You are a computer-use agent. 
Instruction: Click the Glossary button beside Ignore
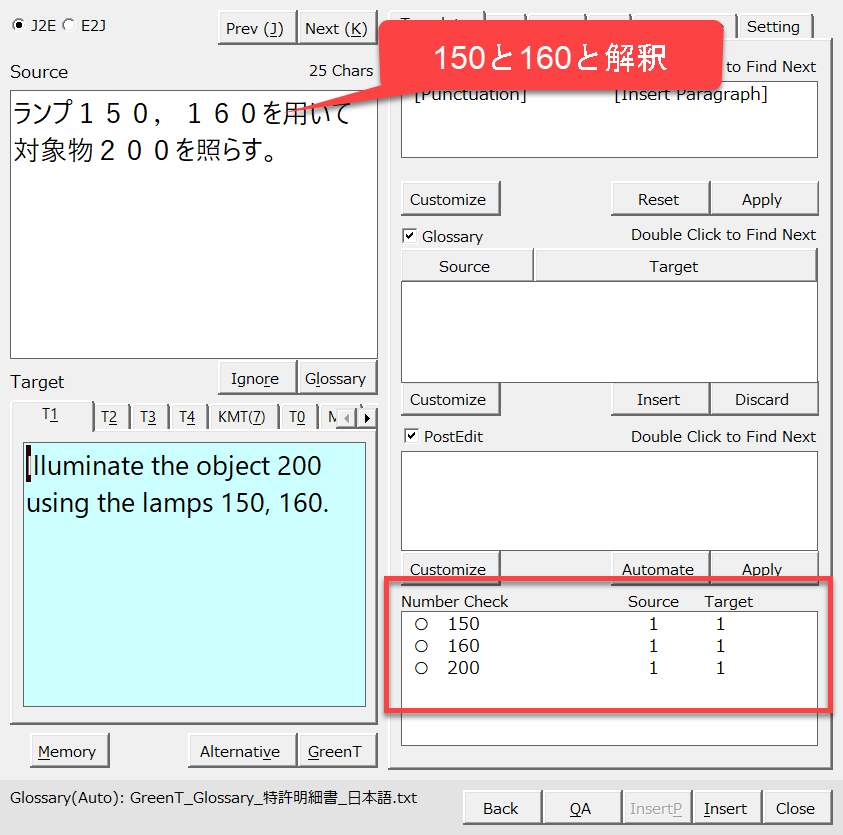click(x=336, y=378)
